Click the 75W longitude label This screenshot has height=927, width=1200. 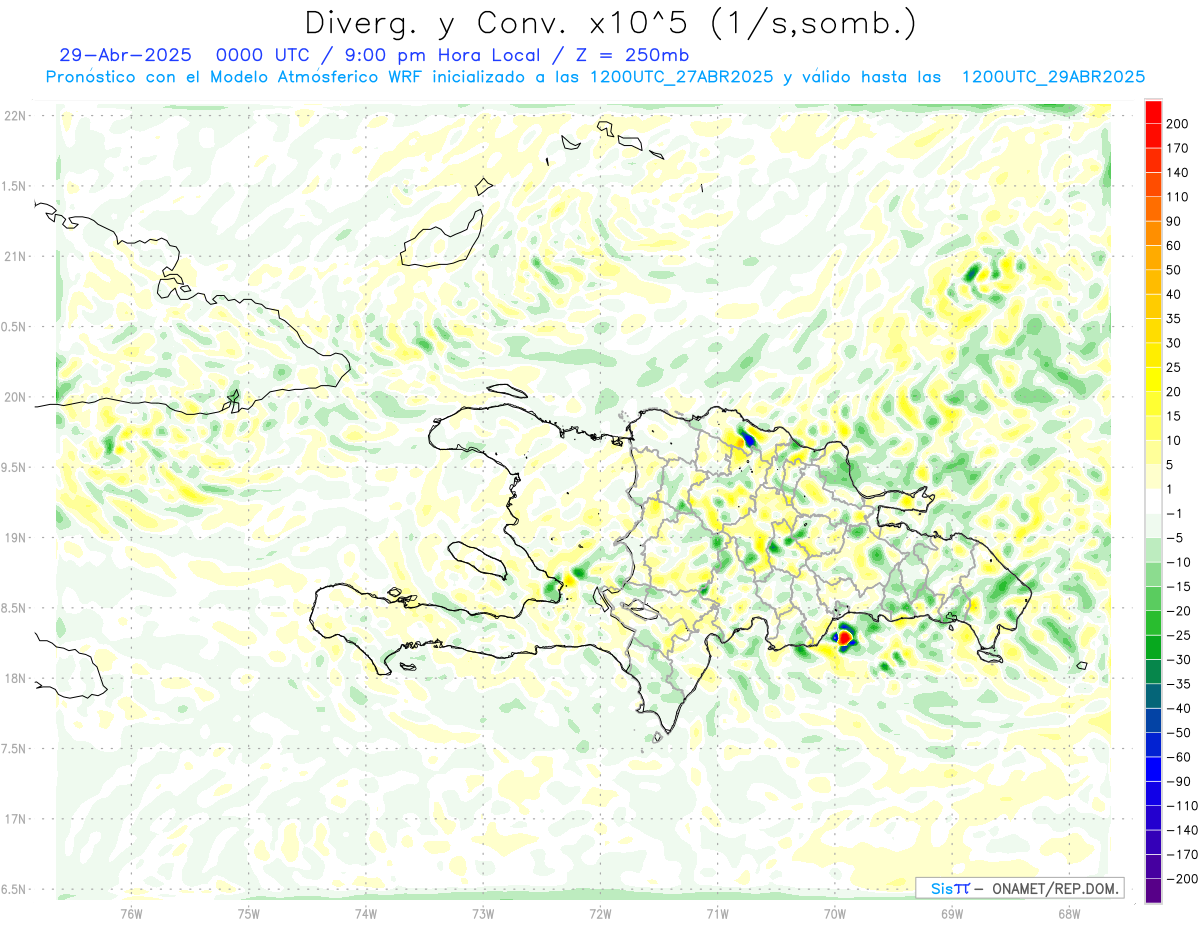click(249, 913)
